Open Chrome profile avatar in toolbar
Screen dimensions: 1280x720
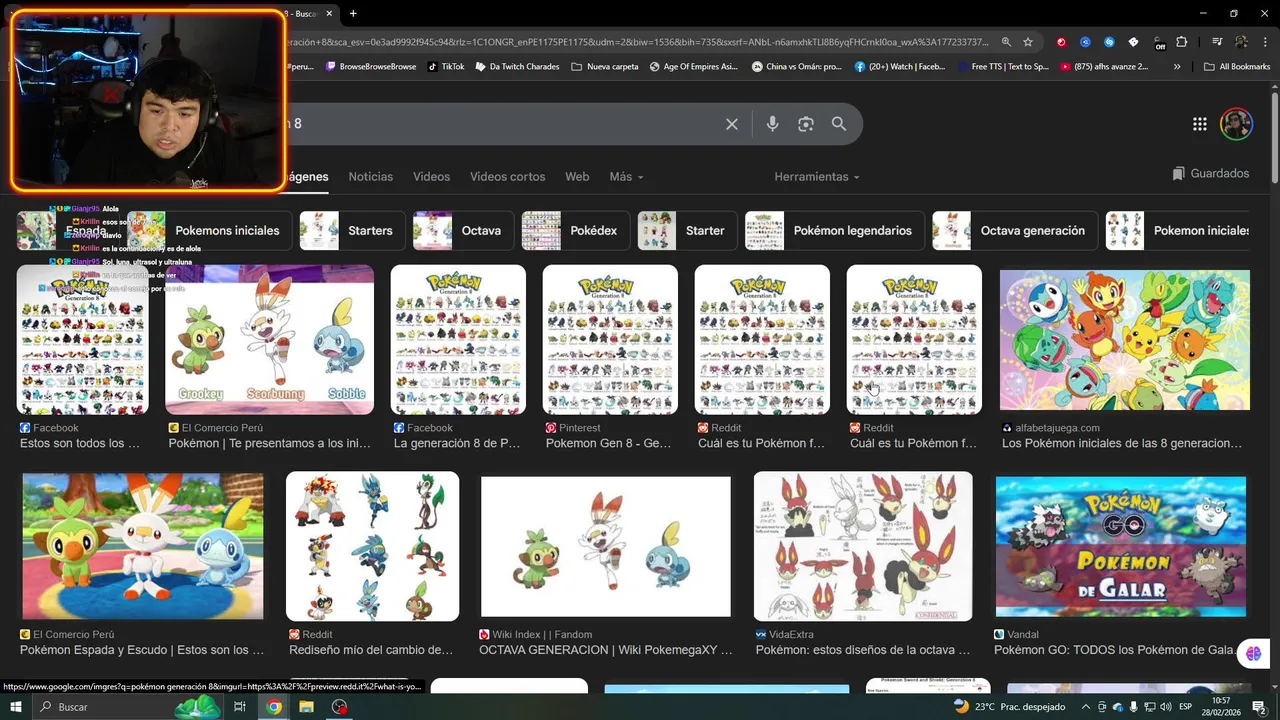(1241, 42)
